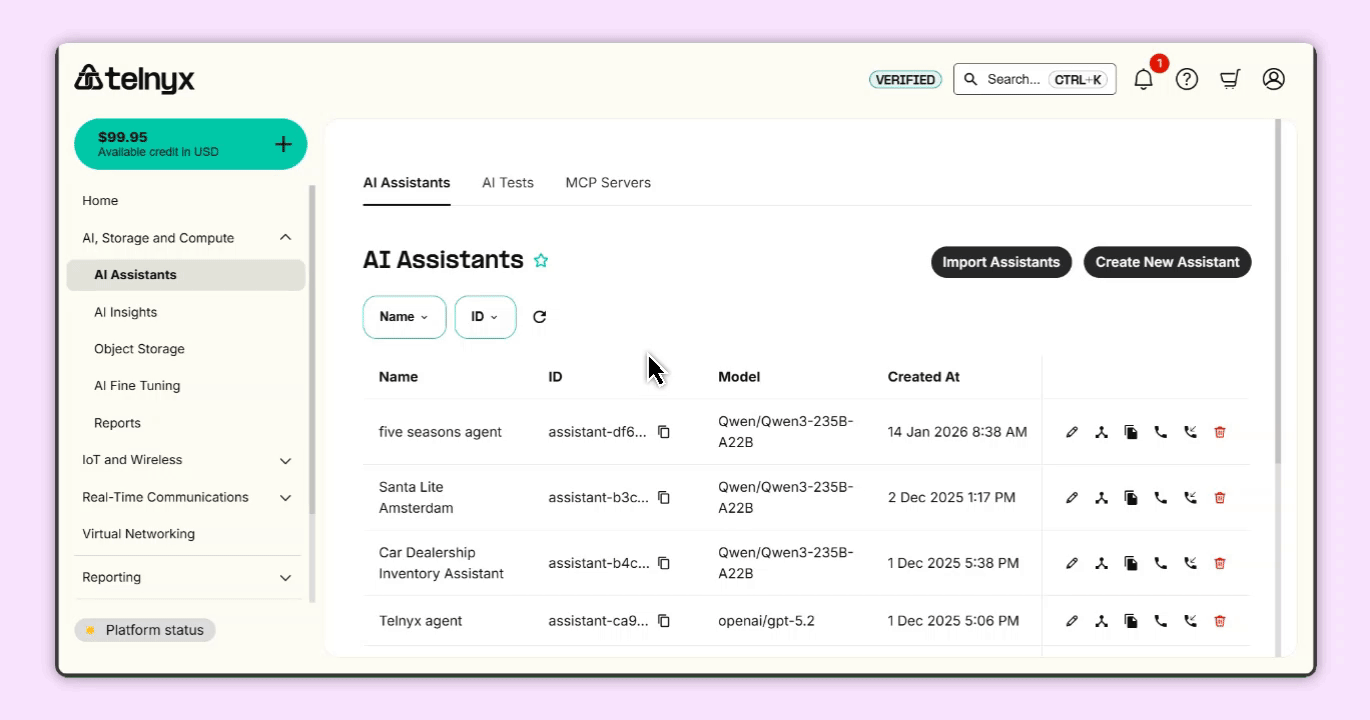Open the notifications bell icon
The width and height of the screenshot is (1370, 720).
click(x=1143, y=80)
